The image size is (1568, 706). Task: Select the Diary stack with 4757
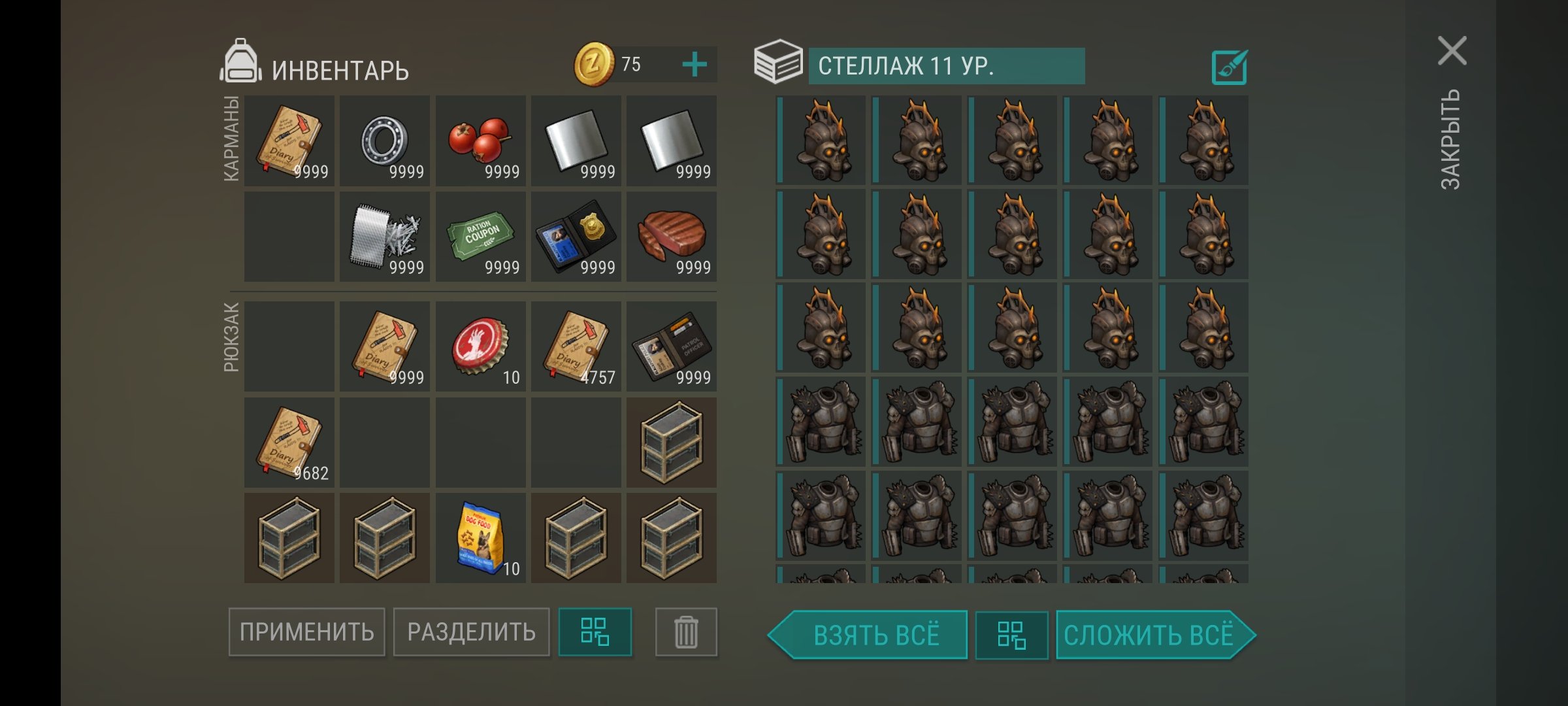[x=576, y=346]
